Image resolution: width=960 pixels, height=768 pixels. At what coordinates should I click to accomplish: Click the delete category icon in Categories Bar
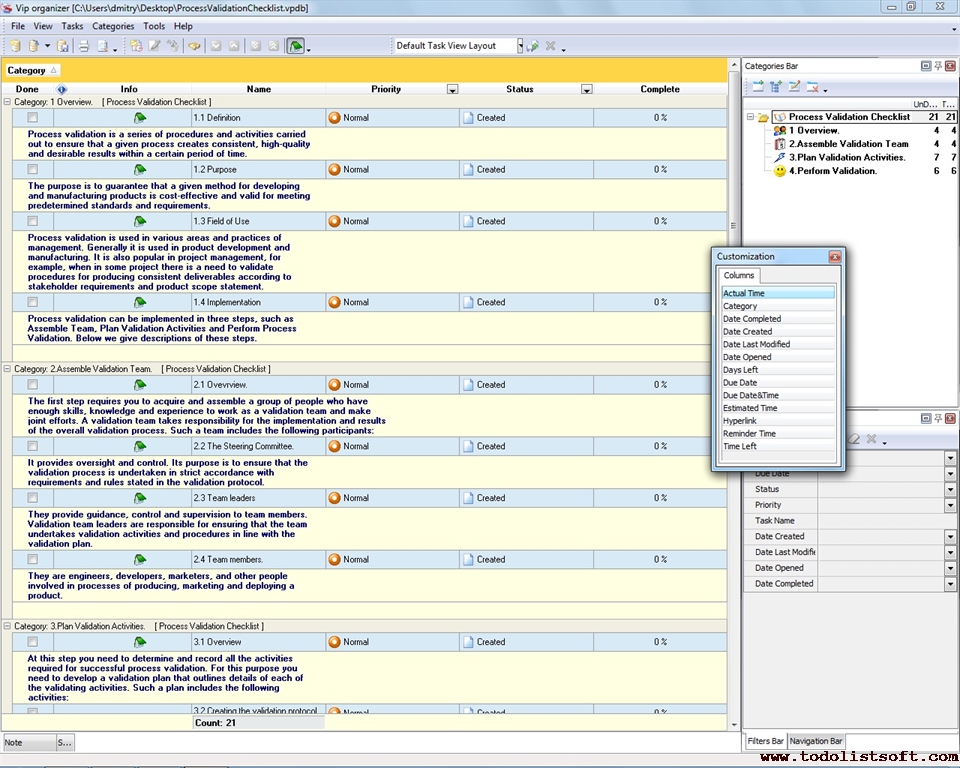pyautogui.click(x=812, y=87)
